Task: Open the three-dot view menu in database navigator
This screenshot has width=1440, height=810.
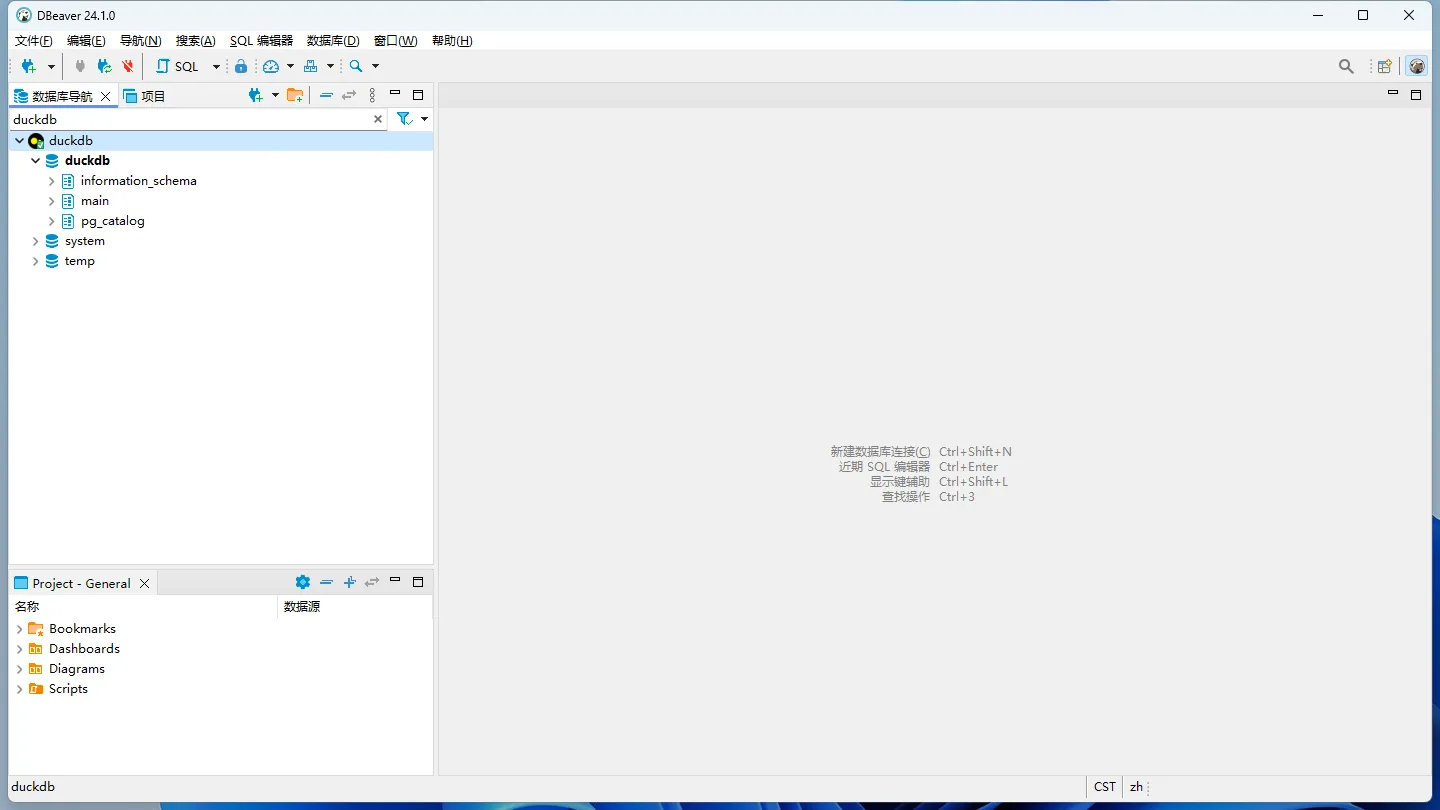Action: pos(372,95)
